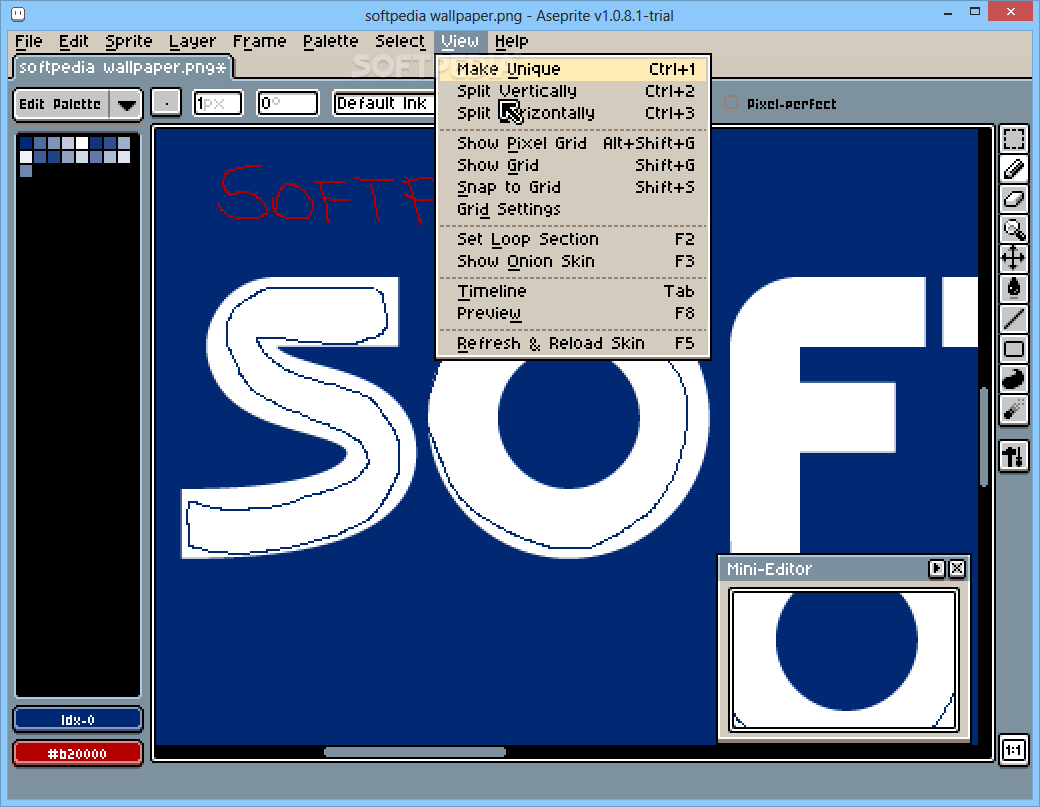
Task: Collapse the open View menu
Action: point(460,41)
